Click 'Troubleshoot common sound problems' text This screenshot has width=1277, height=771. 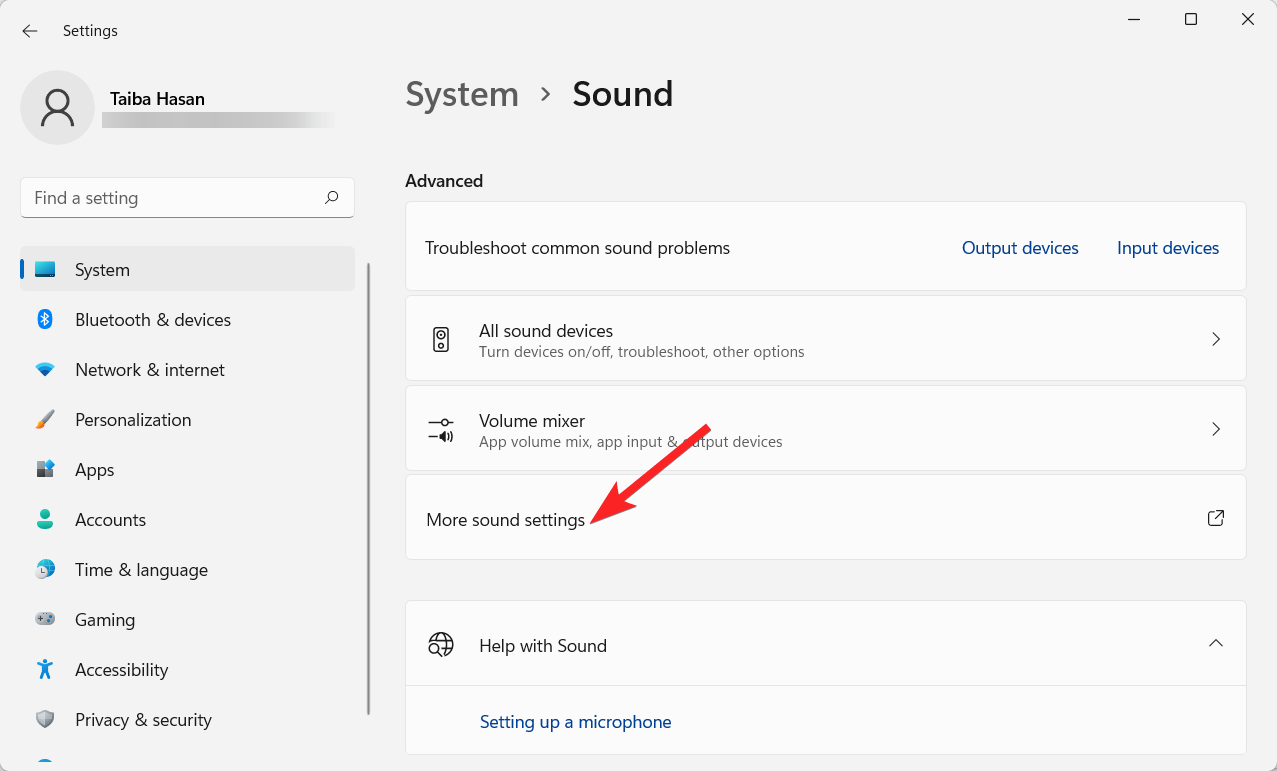tap(578, 248)
